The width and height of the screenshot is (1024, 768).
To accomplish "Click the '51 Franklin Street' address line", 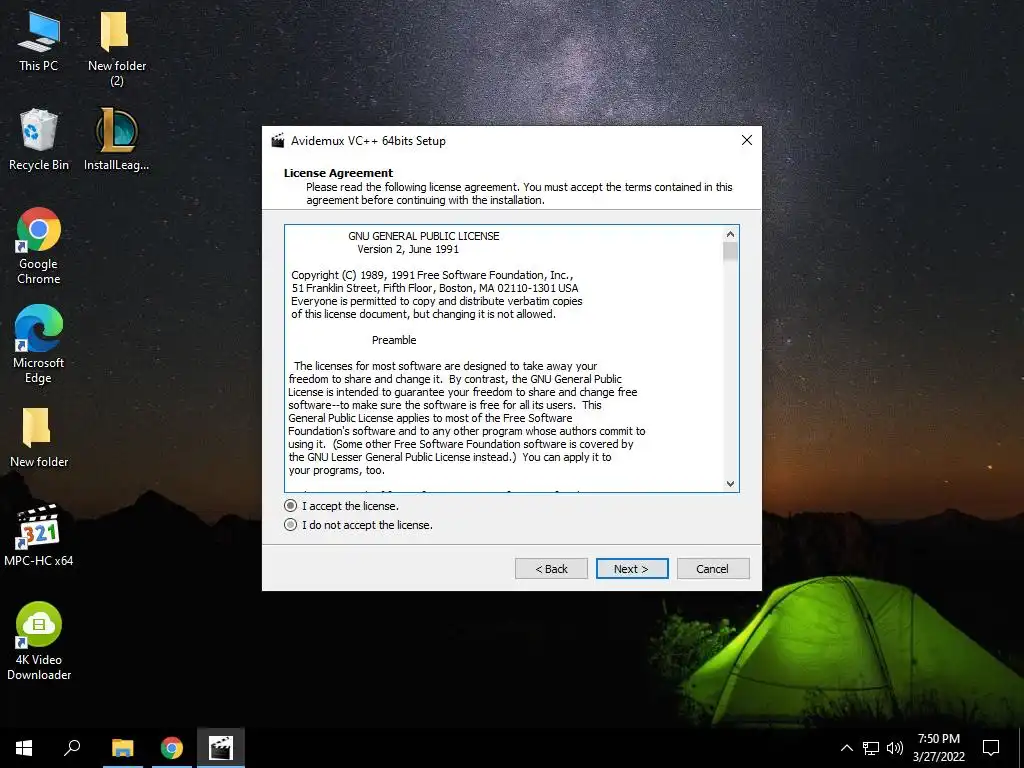I will [435, 288].
